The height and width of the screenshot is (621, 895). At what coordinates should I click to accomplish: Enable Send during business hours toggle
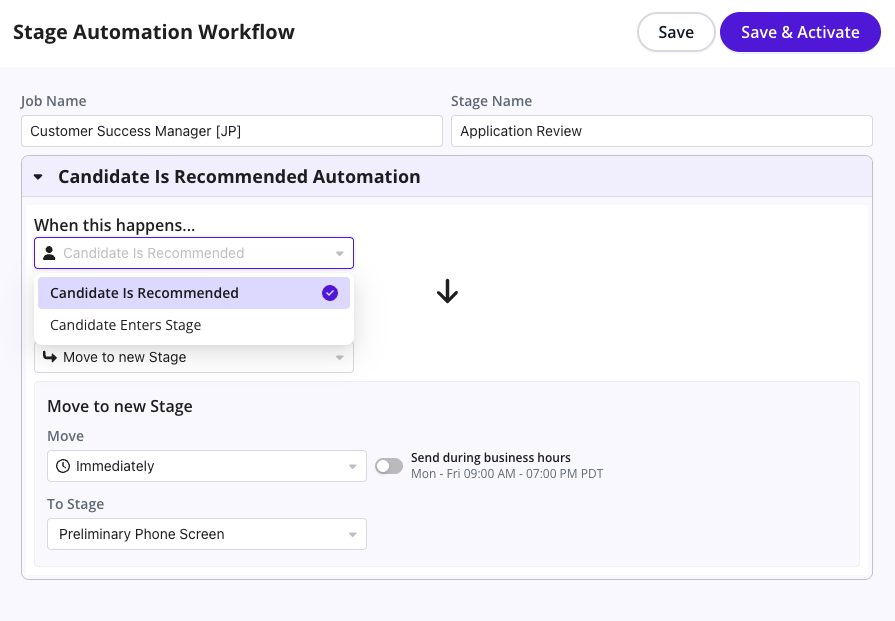tap(388, 466)
